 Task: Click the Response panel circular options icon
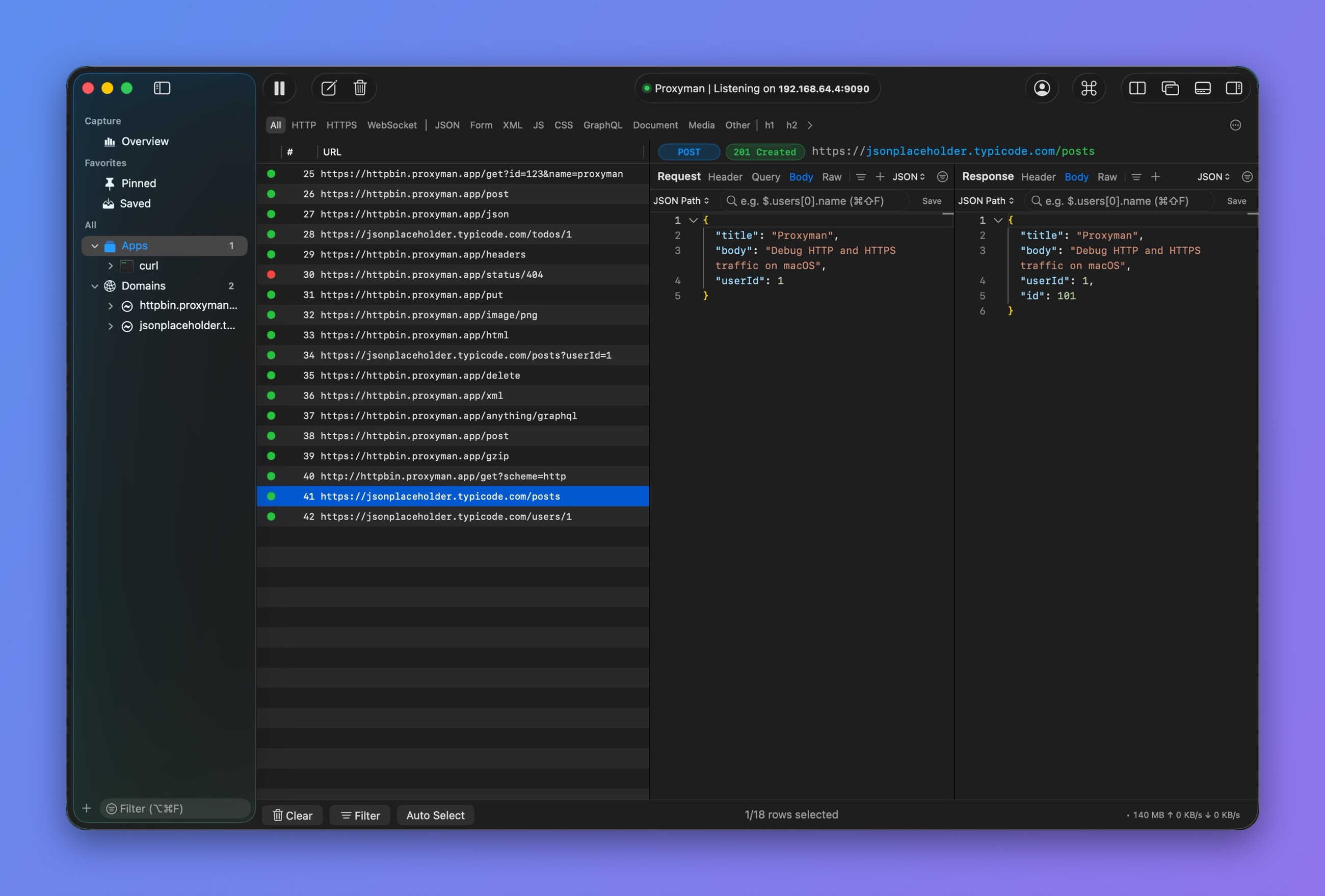click(1248, 177)
